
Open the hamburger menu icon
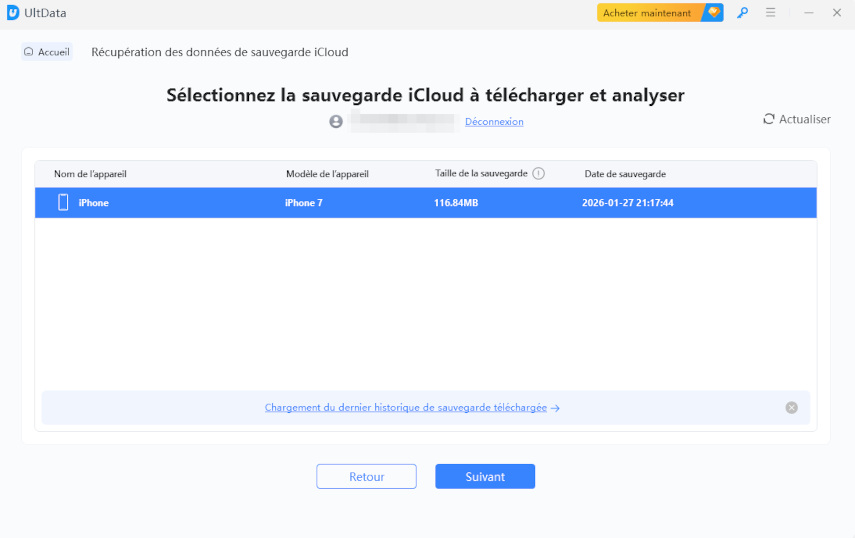point(770,12)
